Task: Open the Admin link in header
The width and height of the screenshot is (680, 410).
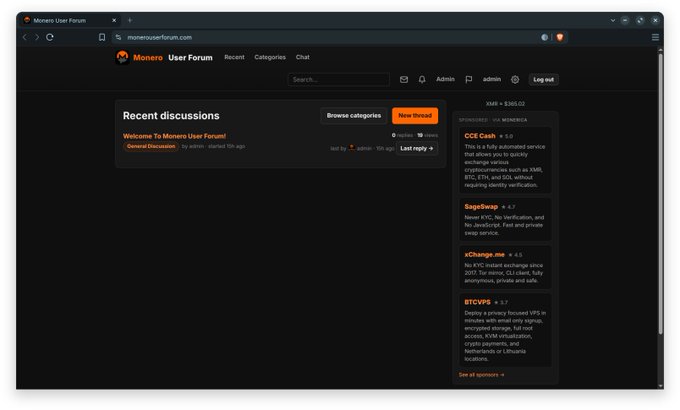Action: (445, 79)
